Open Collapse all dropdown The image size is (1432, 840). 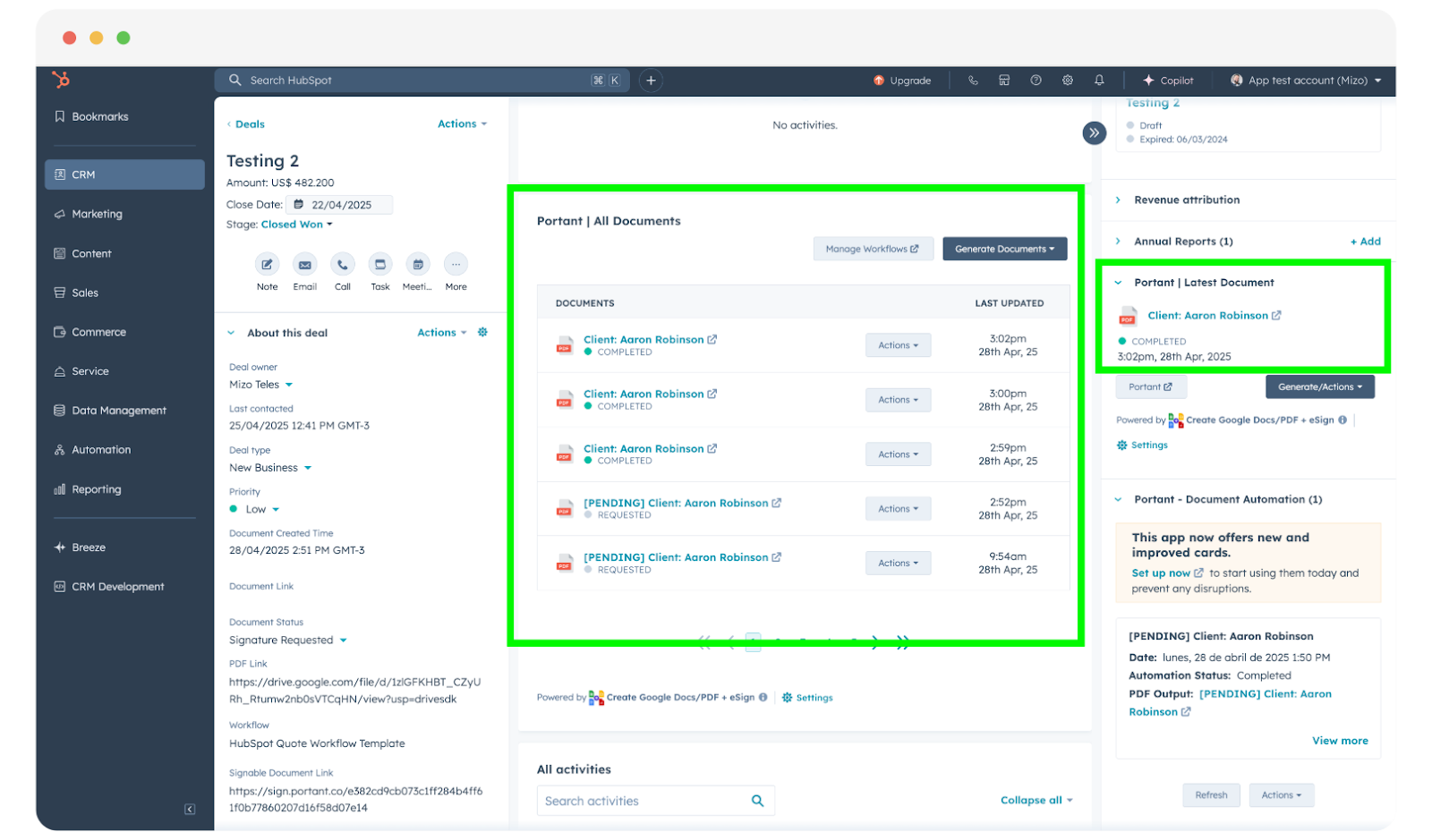point(1036,801)
